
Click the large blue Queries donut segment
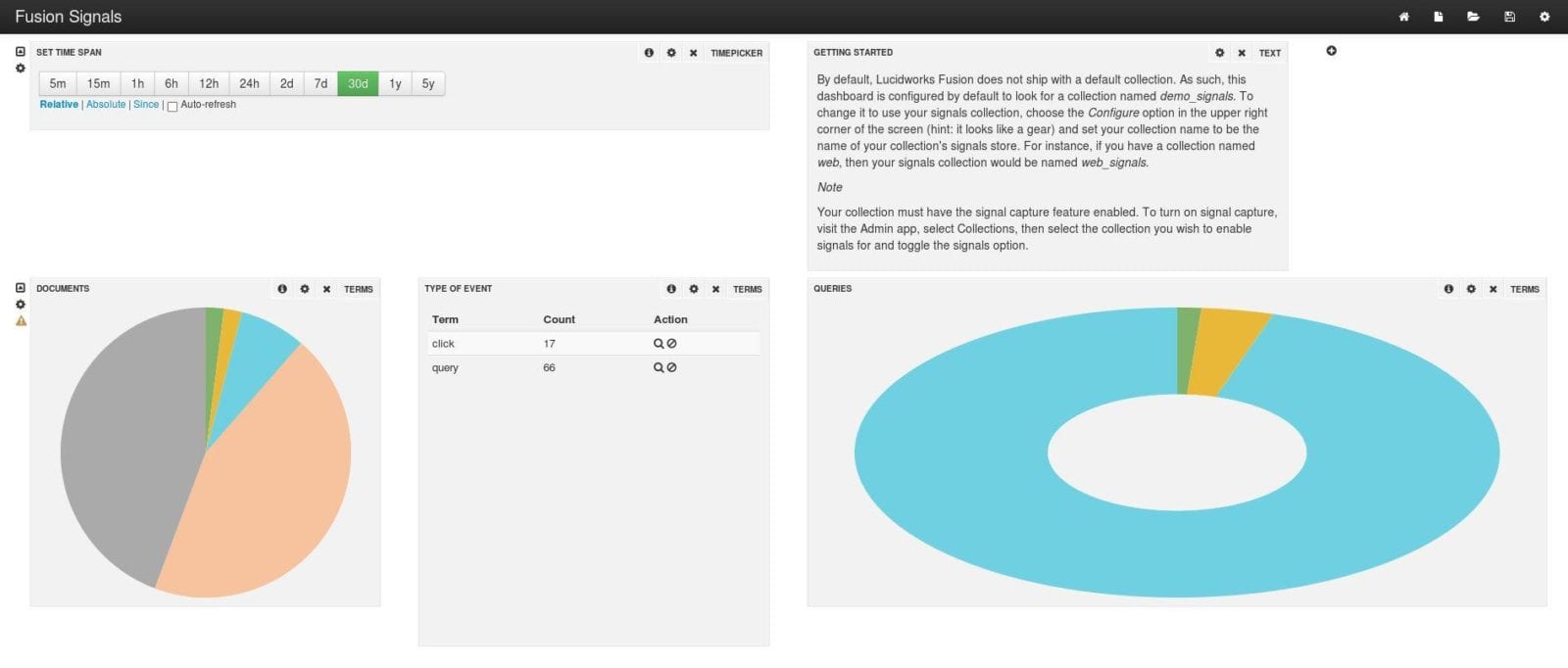pyautogui.click(x=1176, y=553)
